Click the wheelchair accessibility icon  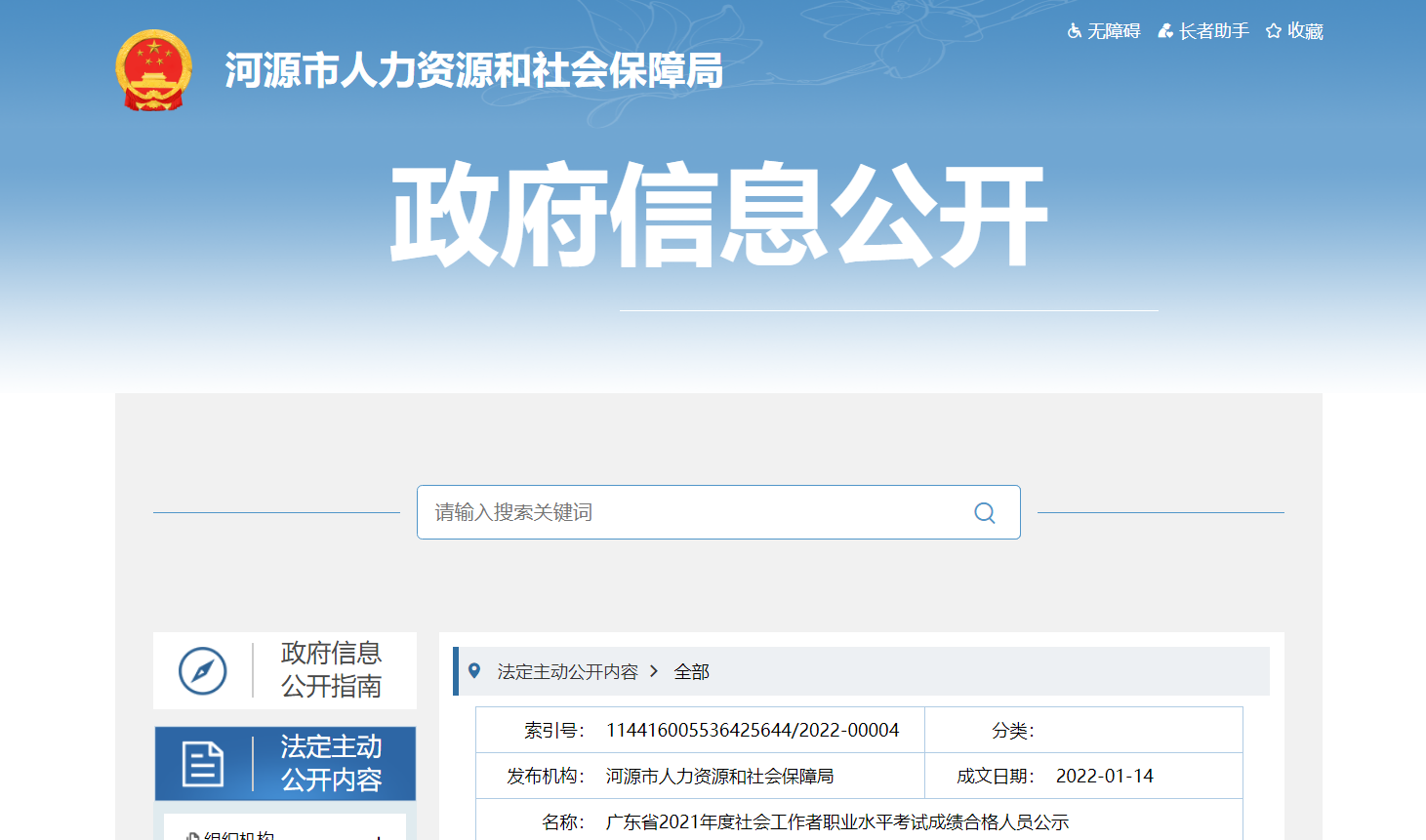click(1074, 31)
